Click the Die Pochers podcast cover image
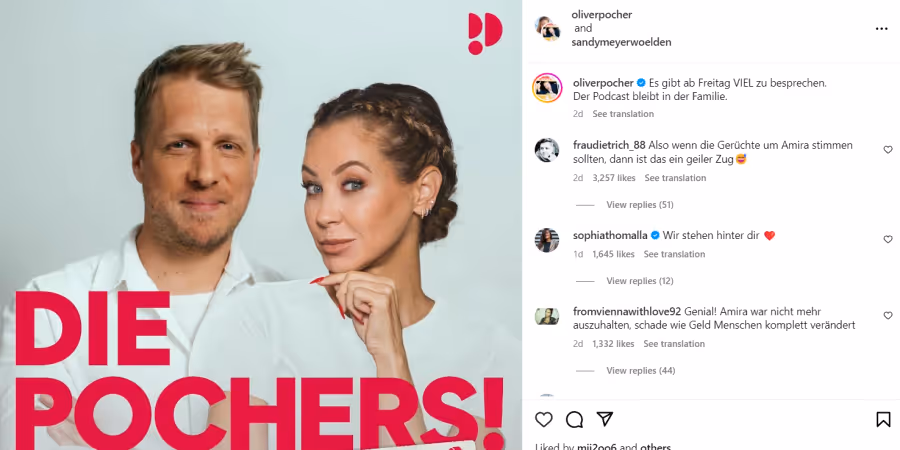 261,225
